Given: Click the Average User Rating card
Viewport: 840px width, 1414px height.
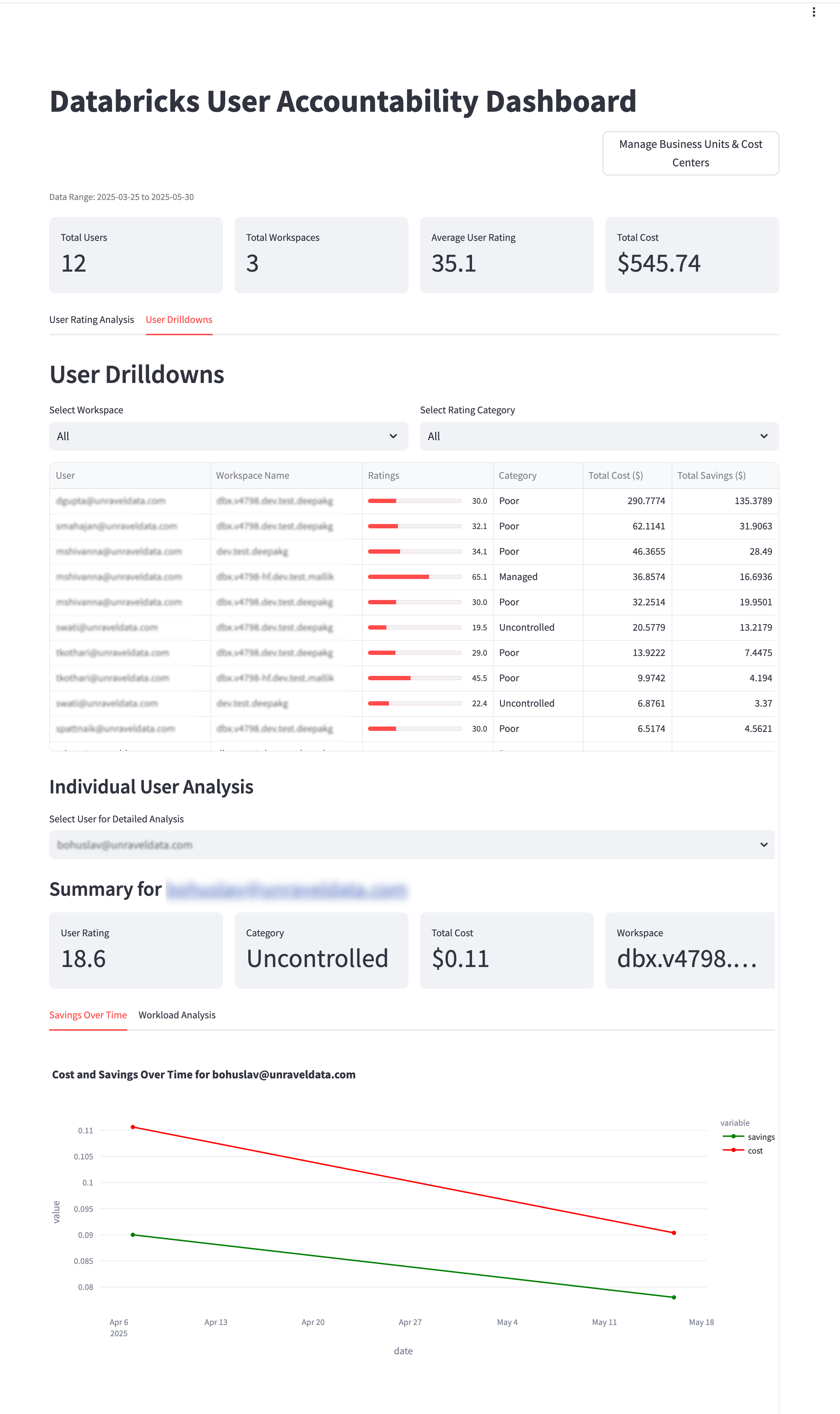Looking at the screenshot, I should 506,255.
